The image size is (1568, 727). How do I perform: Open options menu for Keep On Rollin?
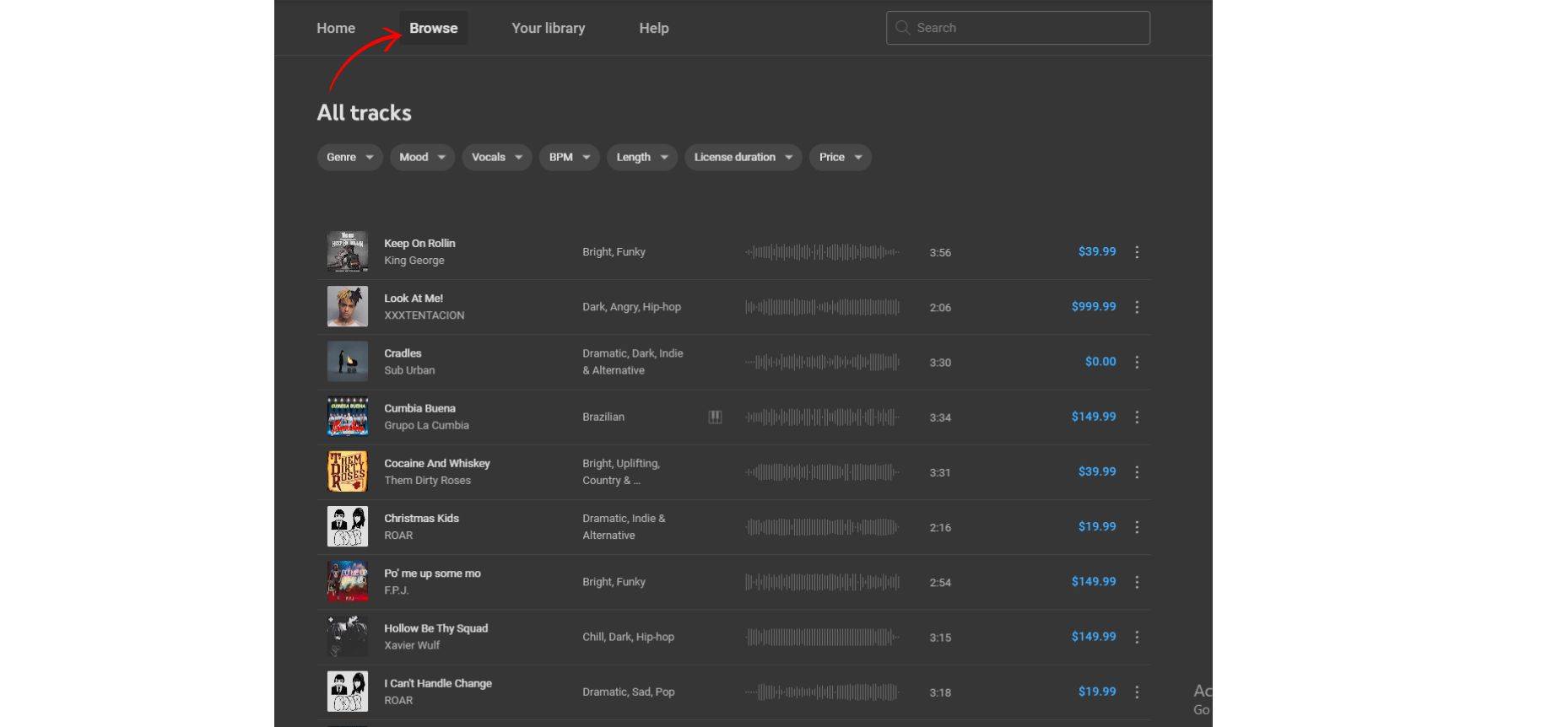point(1137,252)
